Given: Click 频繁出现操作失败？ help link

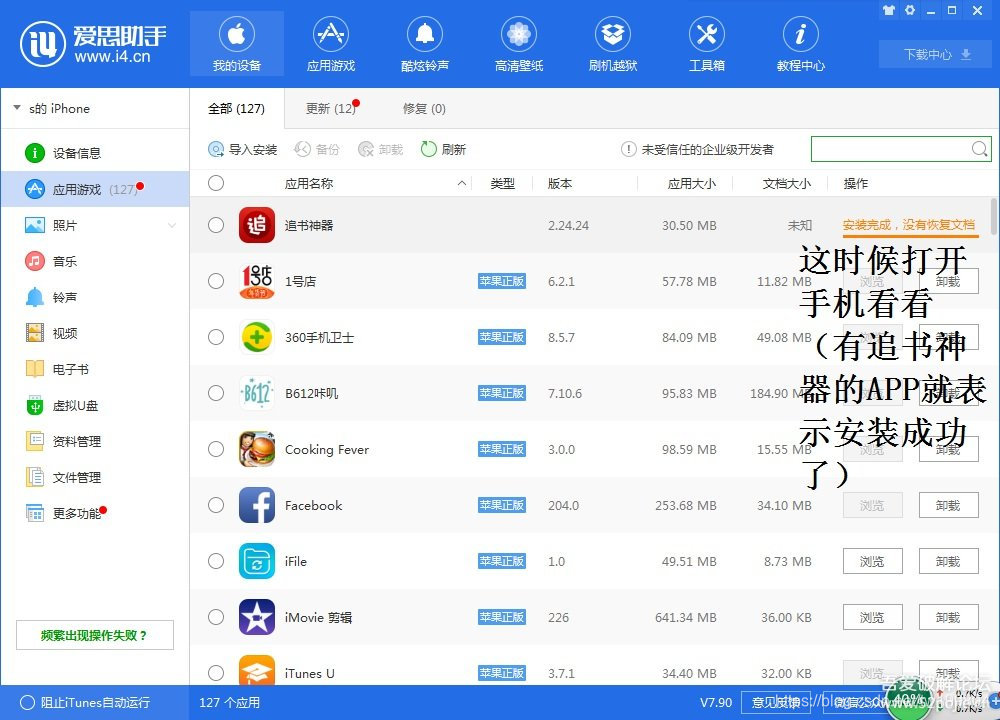Looking at the screenshot, I should 95,635.
